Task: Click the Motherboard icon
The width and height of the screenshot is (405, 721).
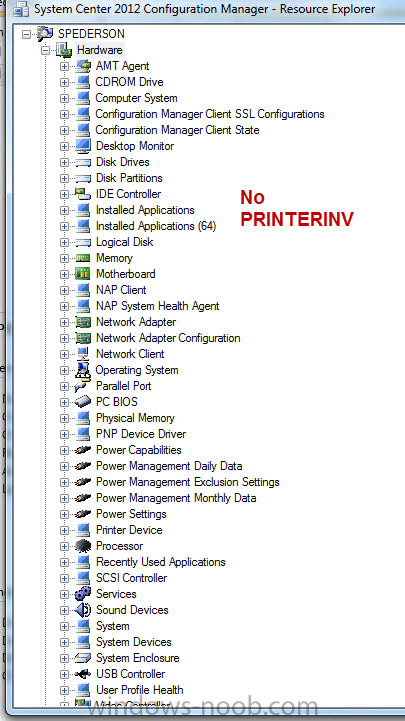Action: point(83,274)
